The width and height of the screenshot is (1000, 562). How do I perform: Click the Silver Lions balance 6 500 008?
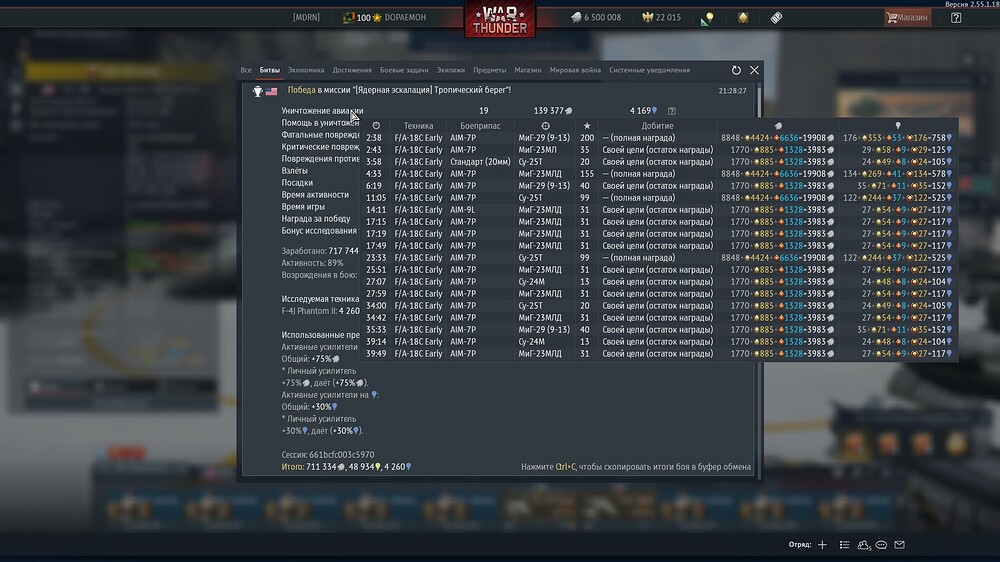pyautogui.click(x=596, y=17)
